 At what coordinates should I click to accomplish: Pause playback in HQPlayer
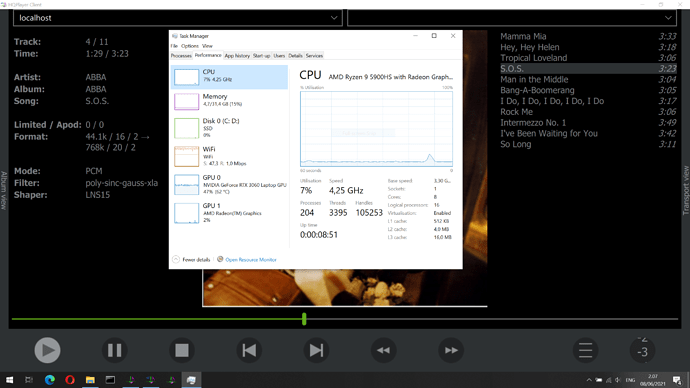[x=115, y=350]
